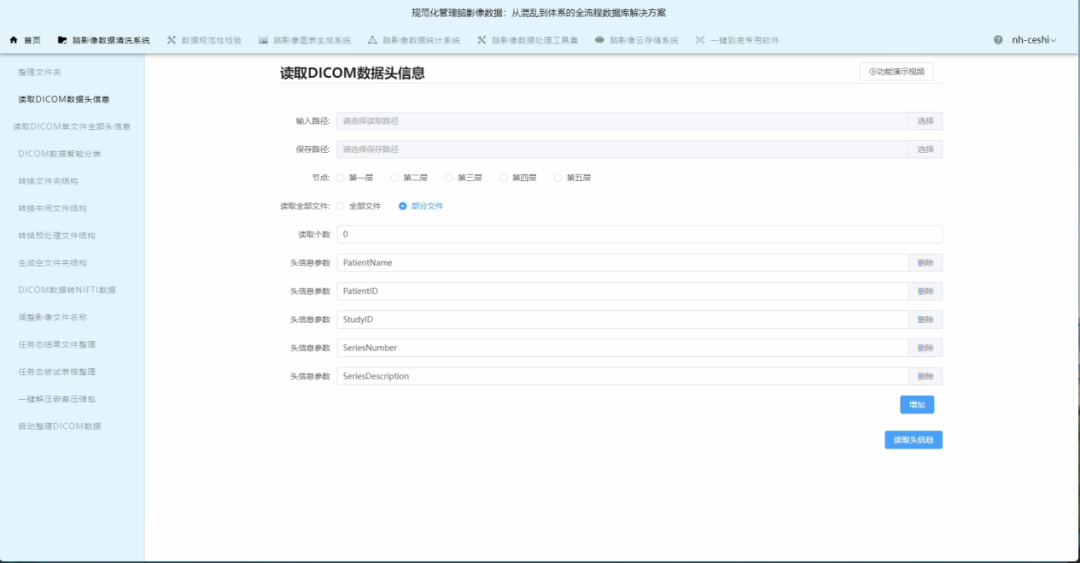Open 读取DICOM单文件全部头信息 in the sidebar
This screenshot has width=1080, height=563.
point(72,127)
